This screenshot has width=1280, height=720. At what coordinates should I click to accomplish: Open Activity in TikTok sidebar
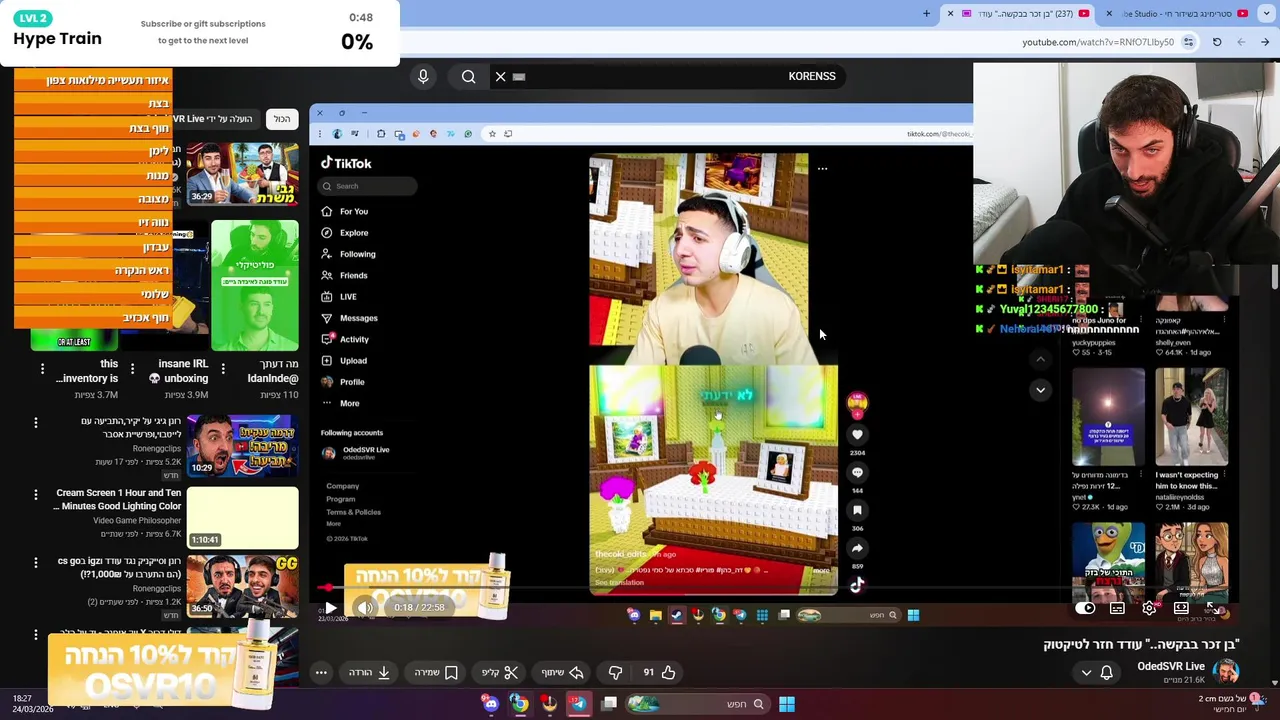coord(346,339)
